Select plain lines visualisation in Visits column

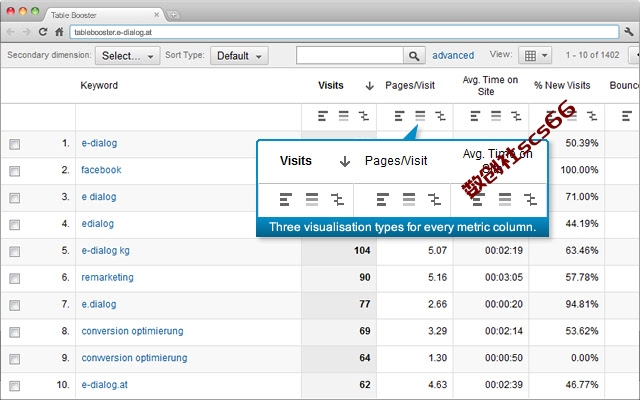[344, 116]
